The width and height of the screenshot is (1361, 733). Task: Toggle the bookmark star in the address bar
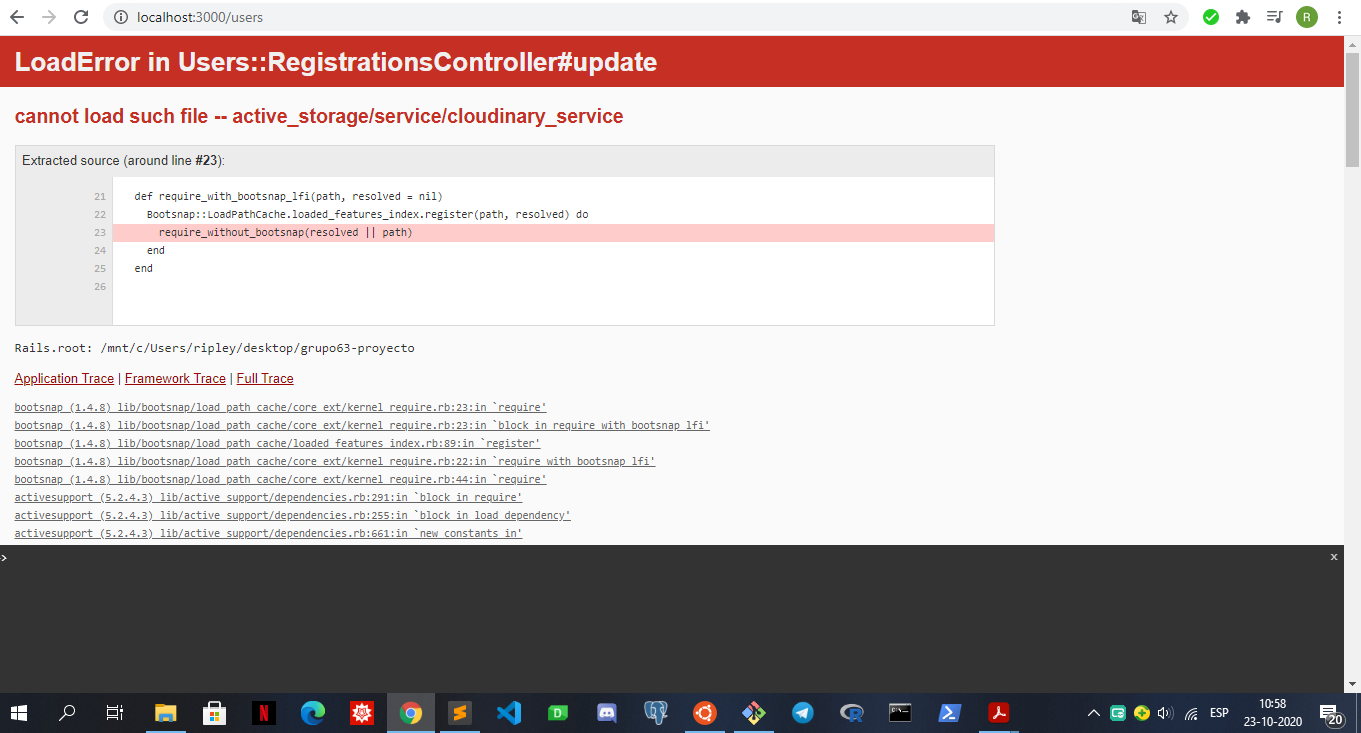tap(1171, 17)
